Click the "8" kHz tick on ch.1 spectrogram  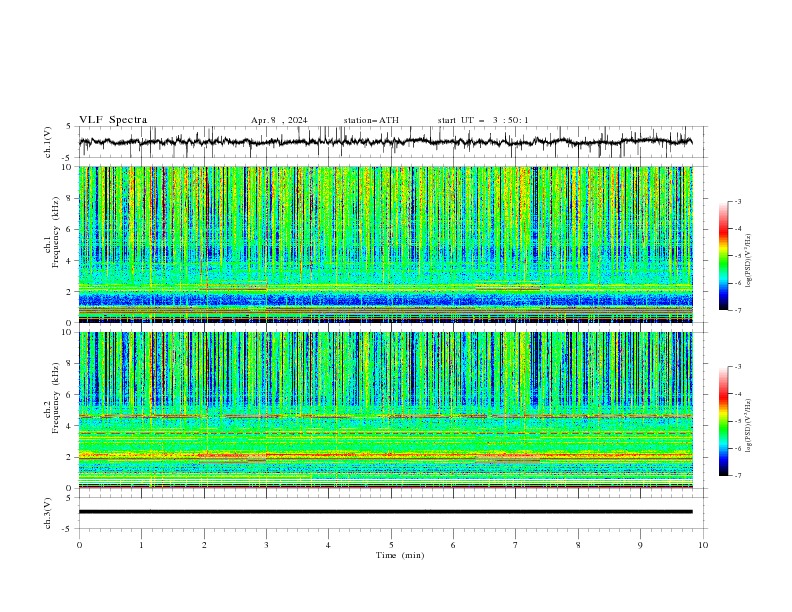coord(71,198)
